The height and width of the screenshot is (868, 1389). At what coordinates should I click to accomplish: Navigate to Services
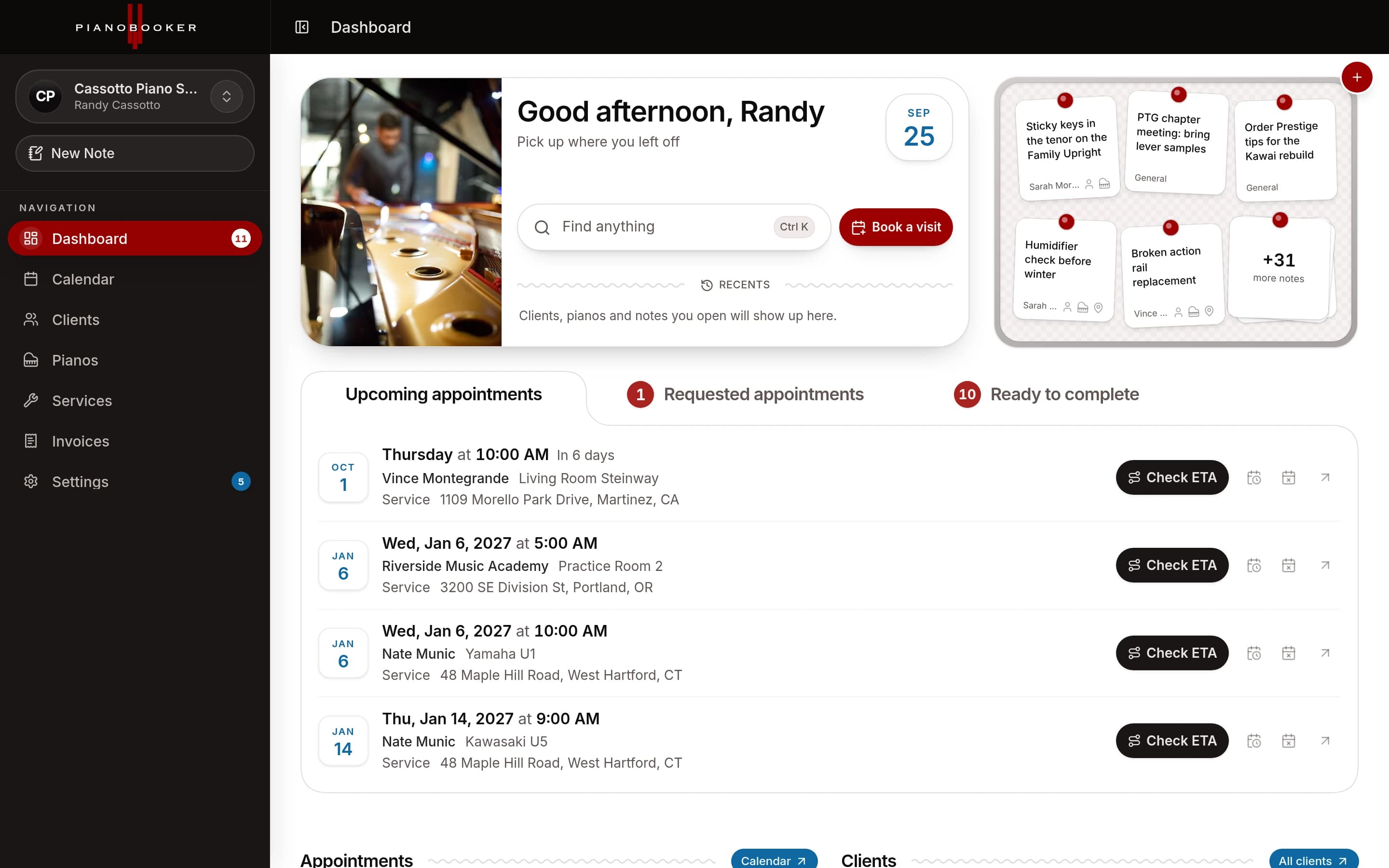135,401
